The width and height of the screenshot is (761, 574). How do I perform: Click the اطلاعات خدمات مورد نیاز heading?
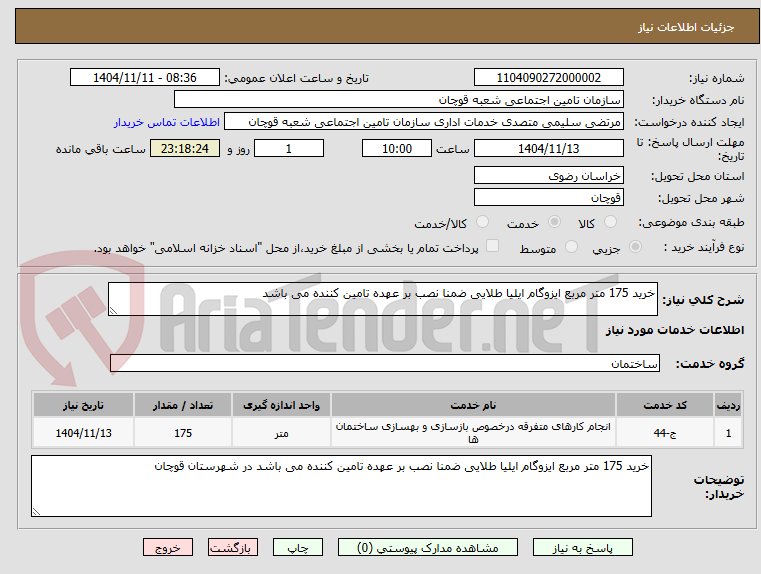click(675, 330)
